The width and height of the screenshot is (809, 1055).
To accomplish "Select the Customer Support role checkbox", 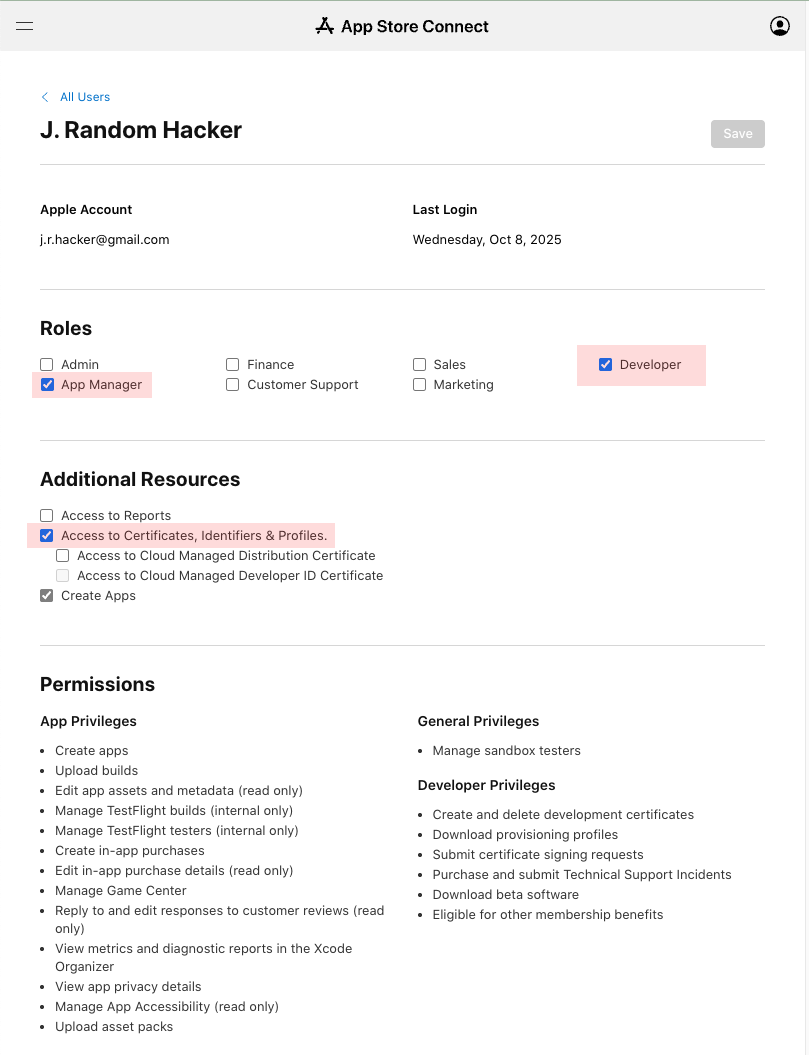I will 233,385.
